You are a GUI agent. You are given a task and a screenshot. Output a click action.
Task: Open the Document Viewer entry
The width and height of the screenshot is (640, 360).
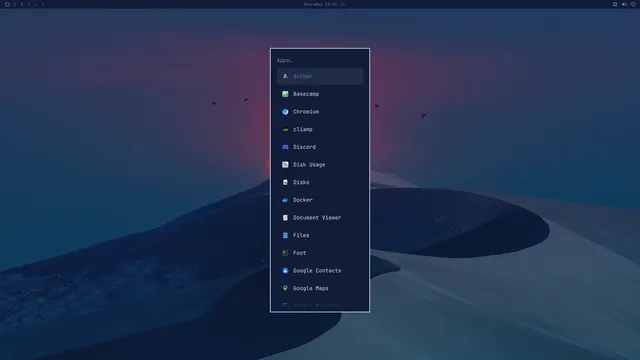click(x=320, y=218)
